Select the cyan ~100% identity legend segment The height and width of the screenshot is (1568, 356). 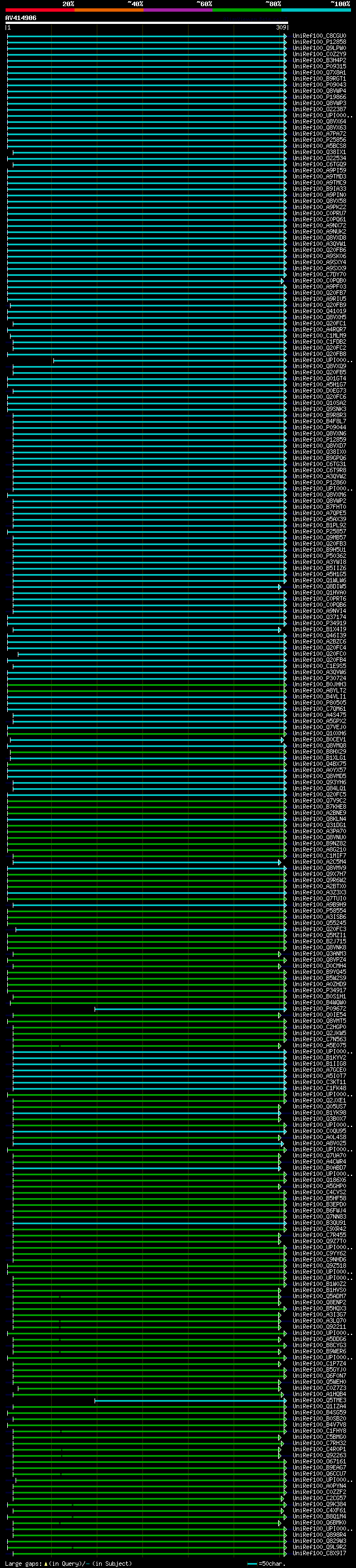[316, 10]
